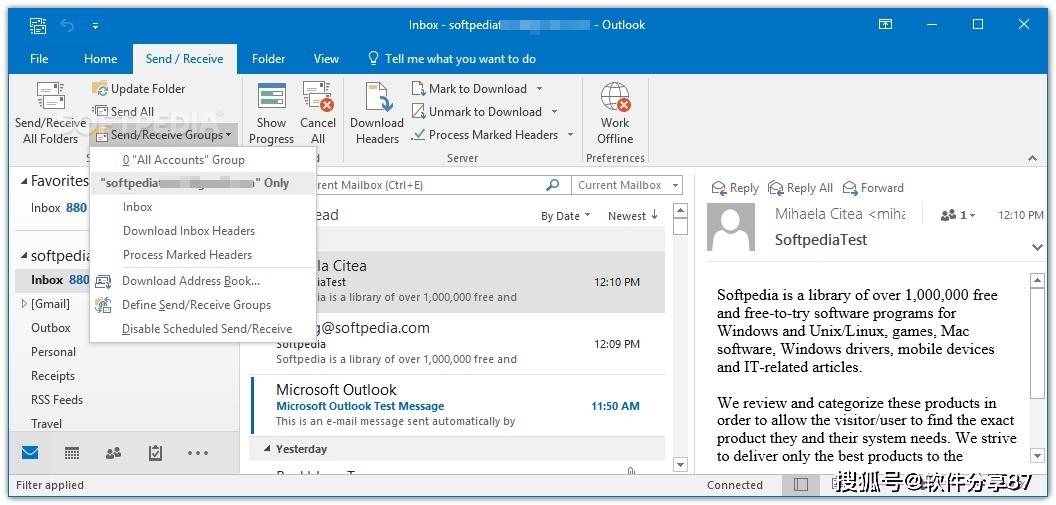Switch to the Home tab
The image size is (1056, 505).
[100, 59]
